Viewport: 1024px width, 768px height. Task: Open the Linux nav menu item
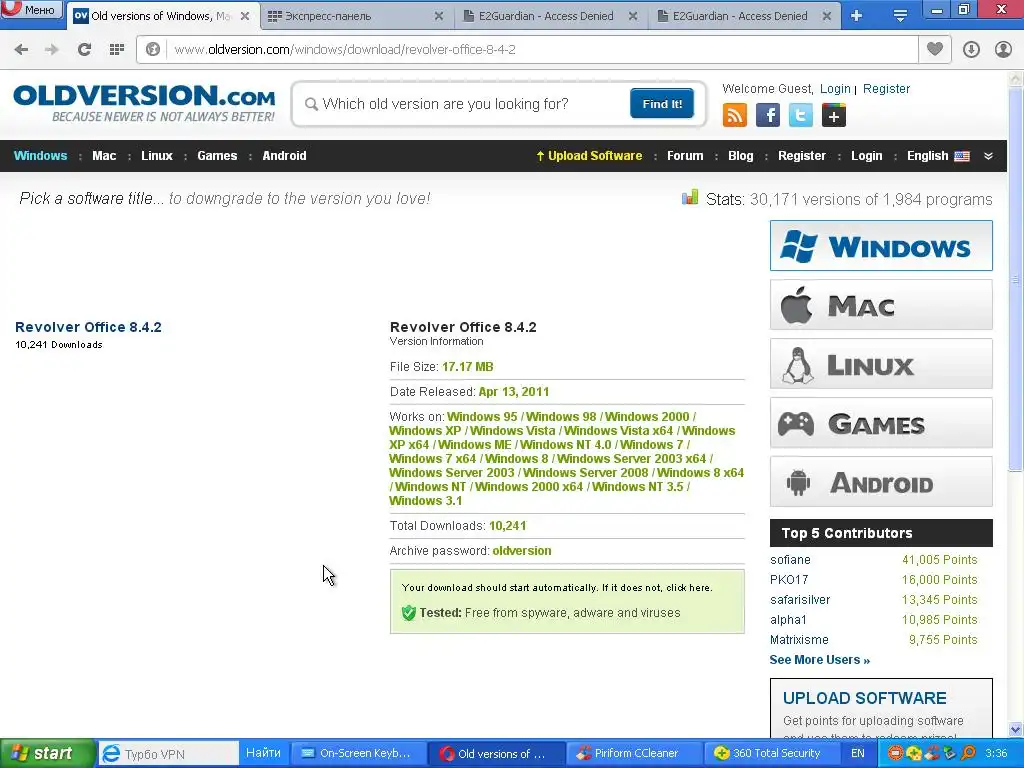[157, 156]
